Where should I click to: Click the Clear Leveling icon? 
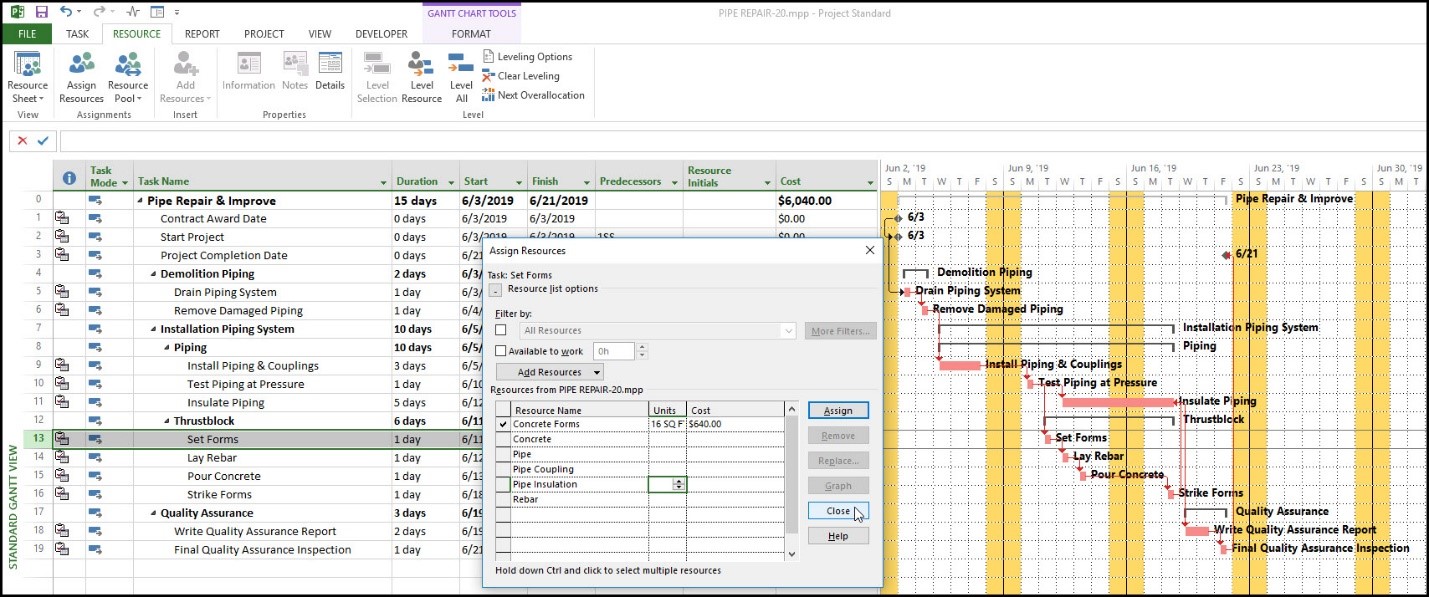point(521,76)
